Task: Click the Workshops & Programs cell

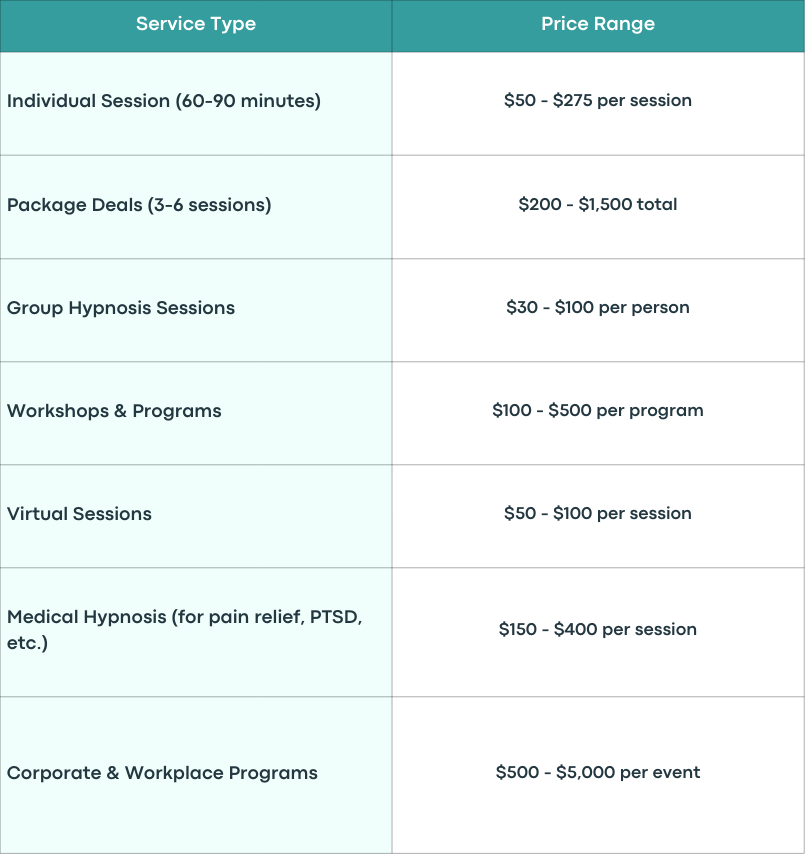Action: click(x=196, y=413)
